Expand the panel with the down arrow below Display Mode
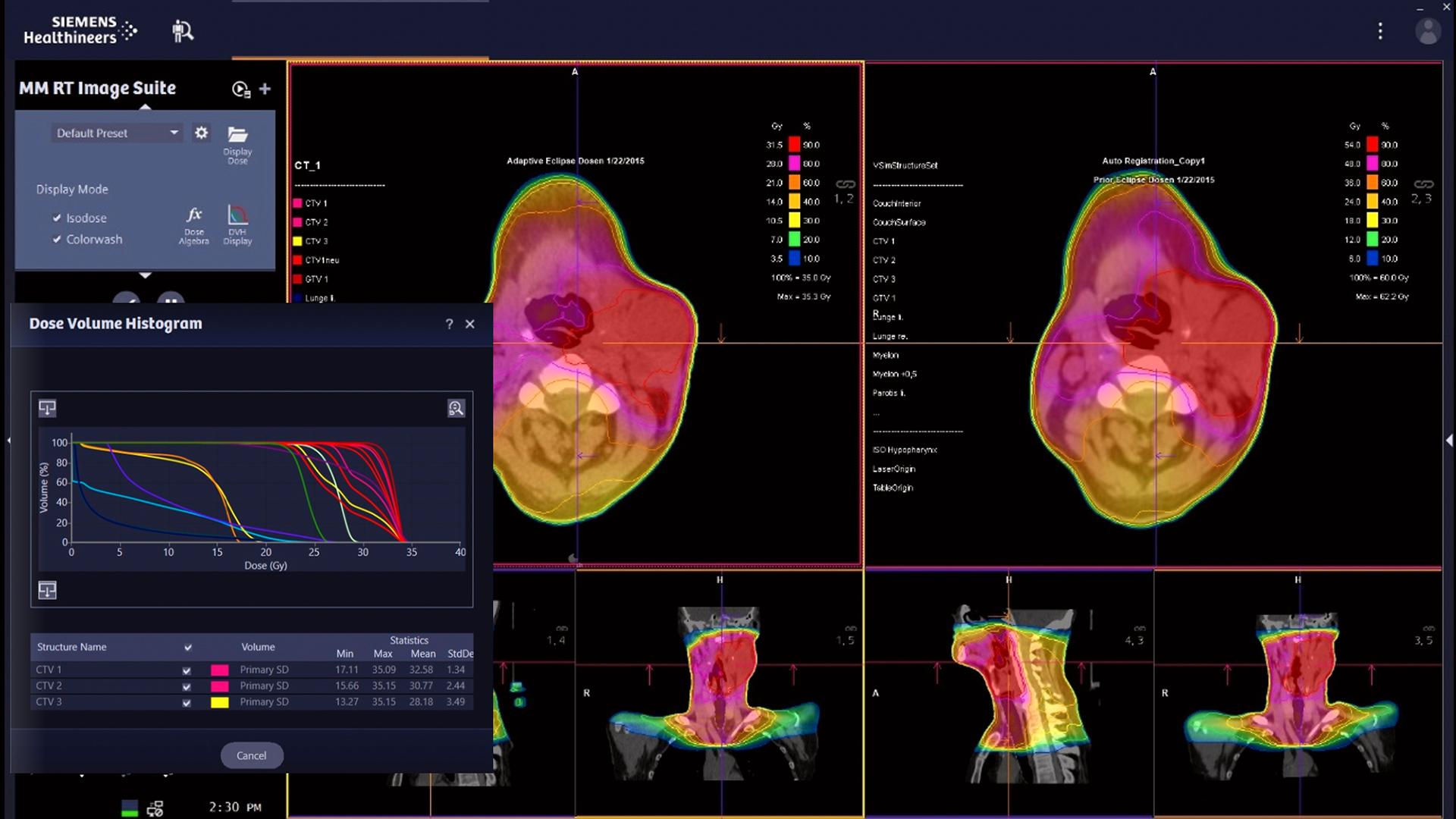The width and height of the screenshot is (1456, 819). [145, 275]
